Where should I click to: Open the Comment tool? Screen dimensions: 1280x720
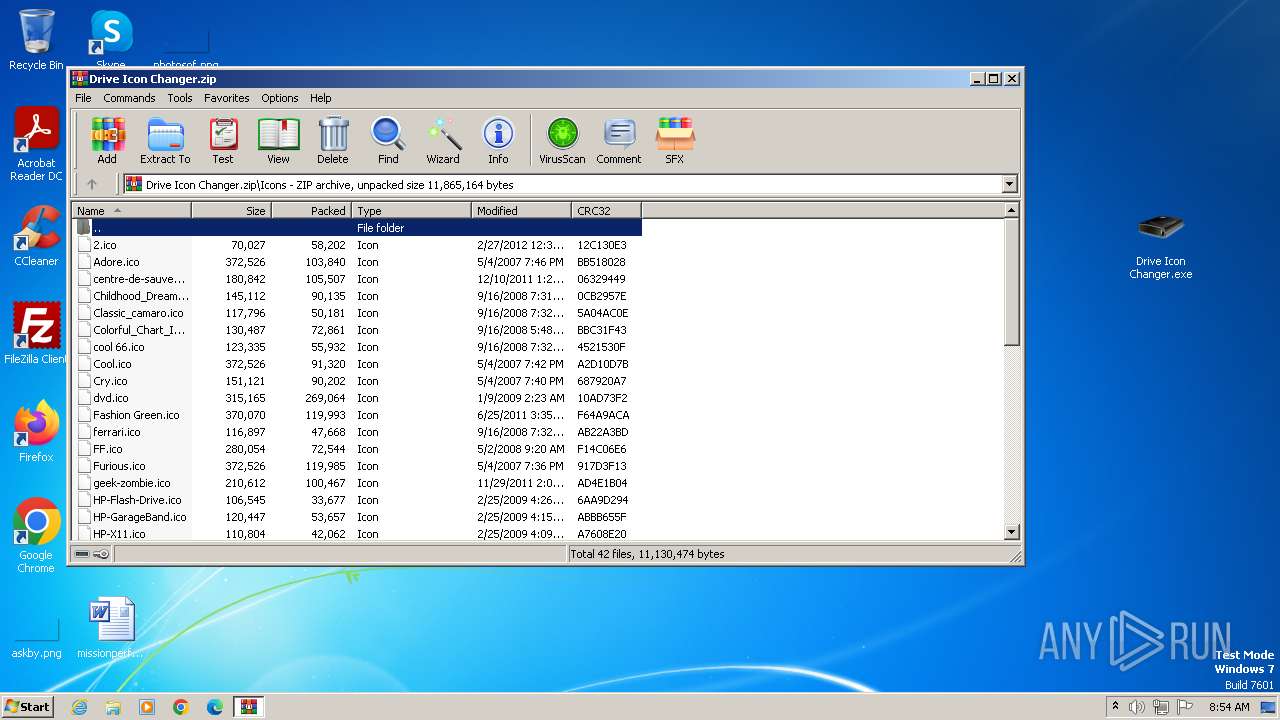point(619,140)
